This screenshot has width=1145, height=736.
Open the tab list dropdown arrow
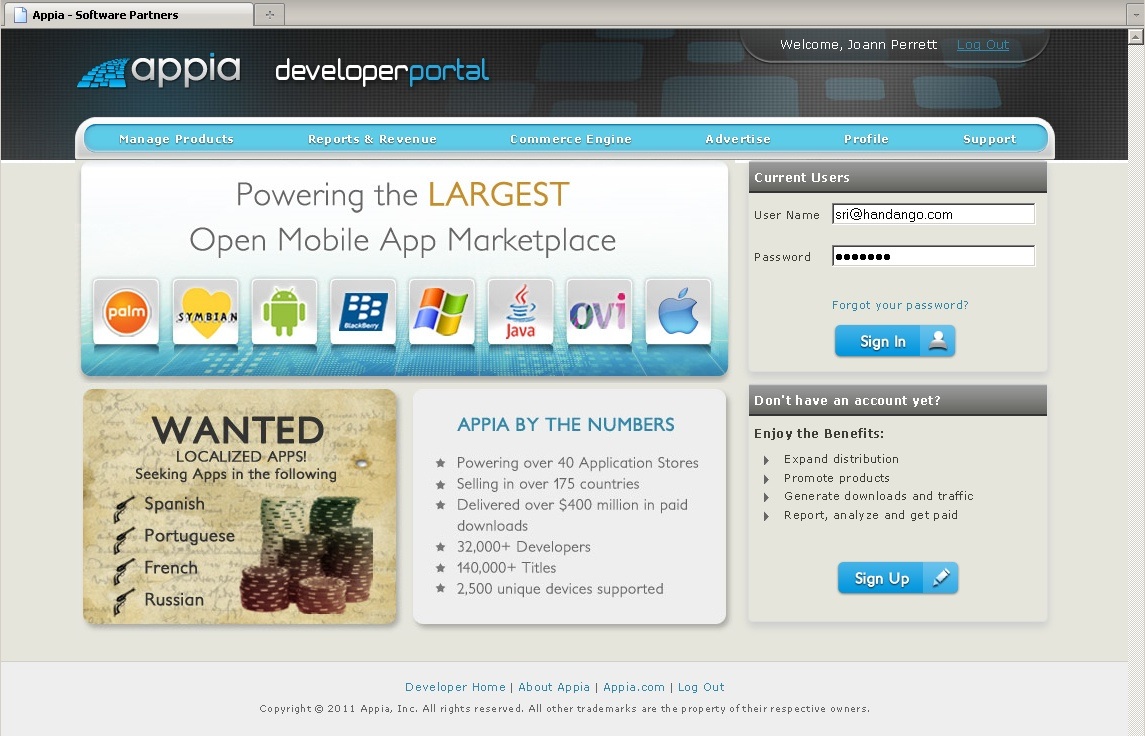pyautogui.click(x=1136, y=14)
